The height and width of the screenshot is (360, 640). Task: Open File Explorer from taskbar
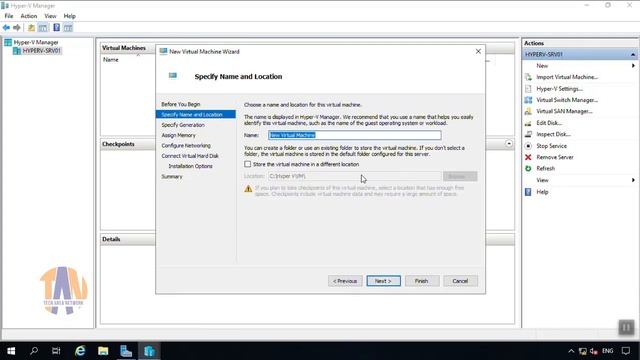point(103,351)
